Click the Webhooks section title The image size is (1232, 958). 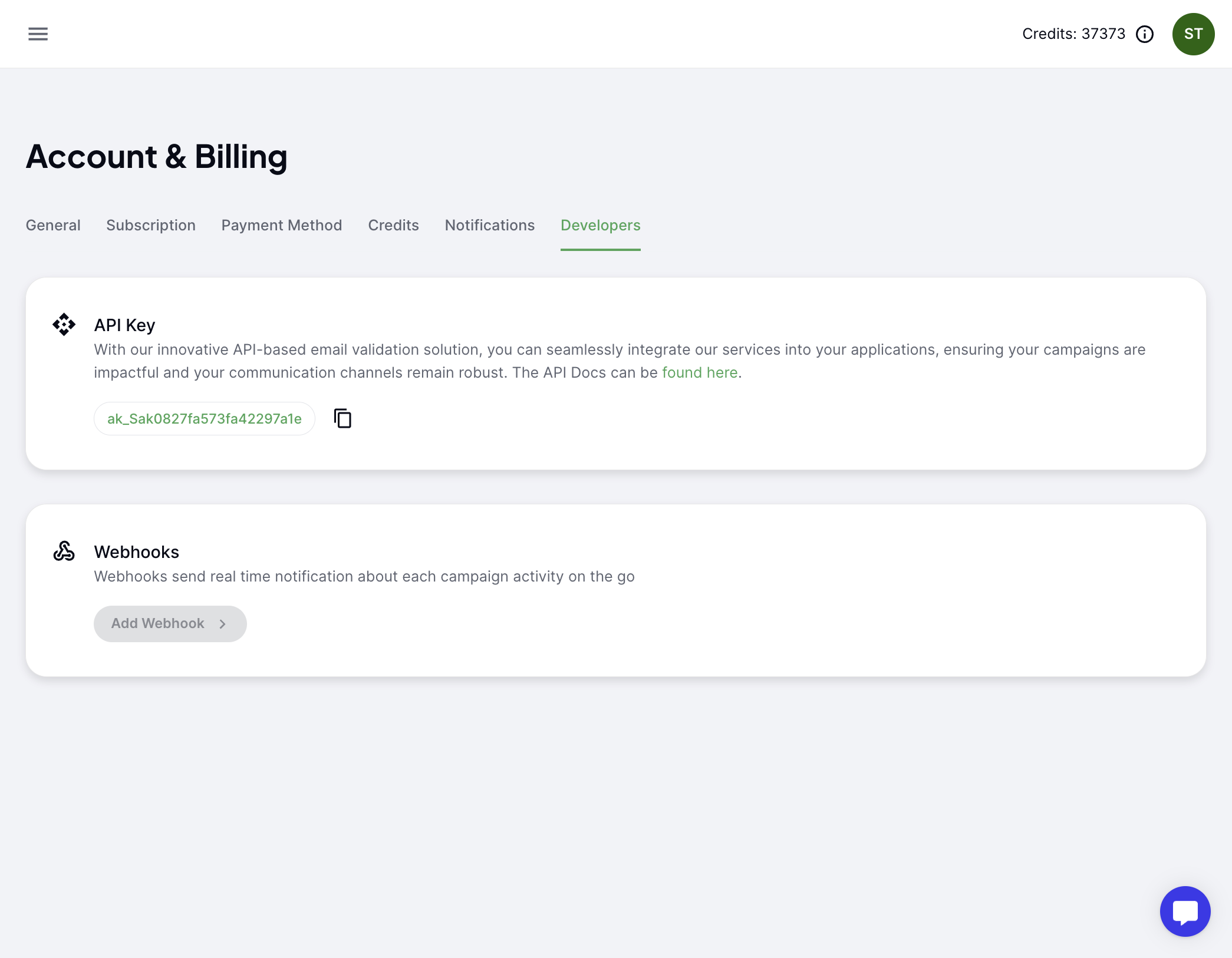[136, 552]
